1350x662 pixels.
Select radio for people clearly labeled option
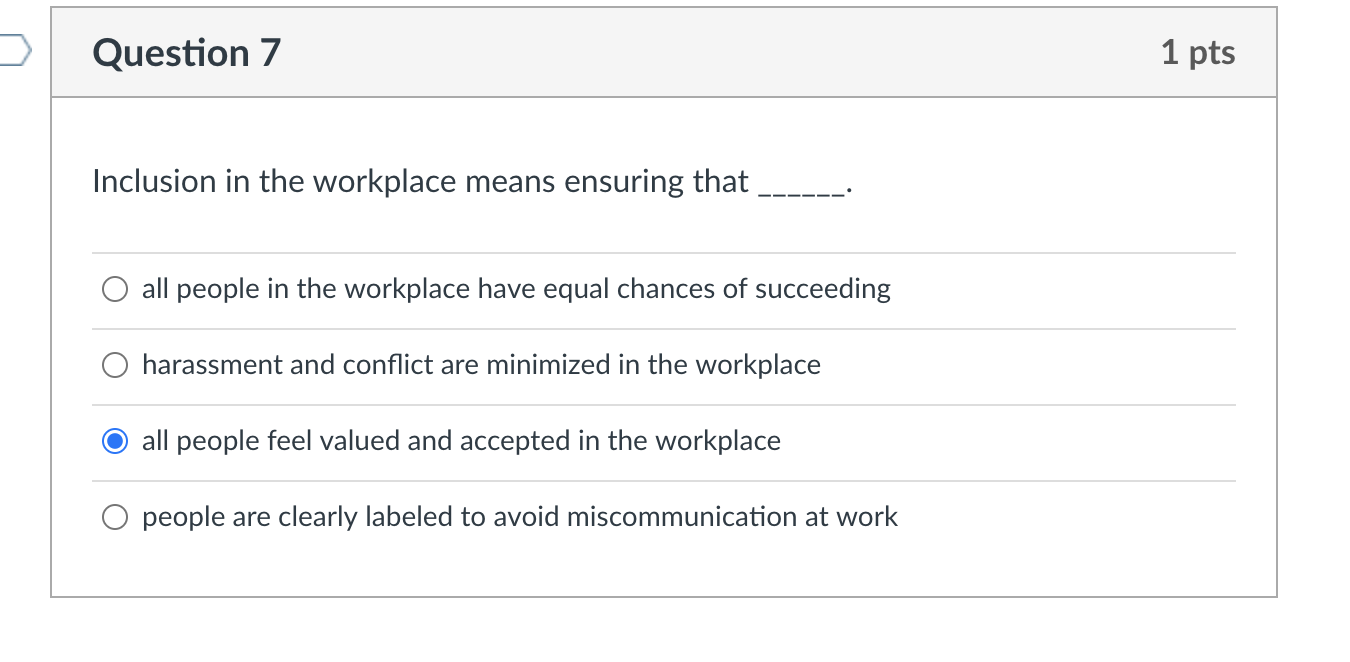[x=114, y=517]
